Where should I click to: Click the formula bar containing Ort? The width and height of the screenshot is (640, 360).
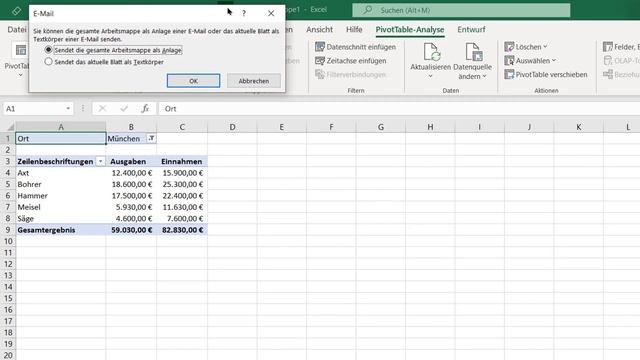(400, 109)
